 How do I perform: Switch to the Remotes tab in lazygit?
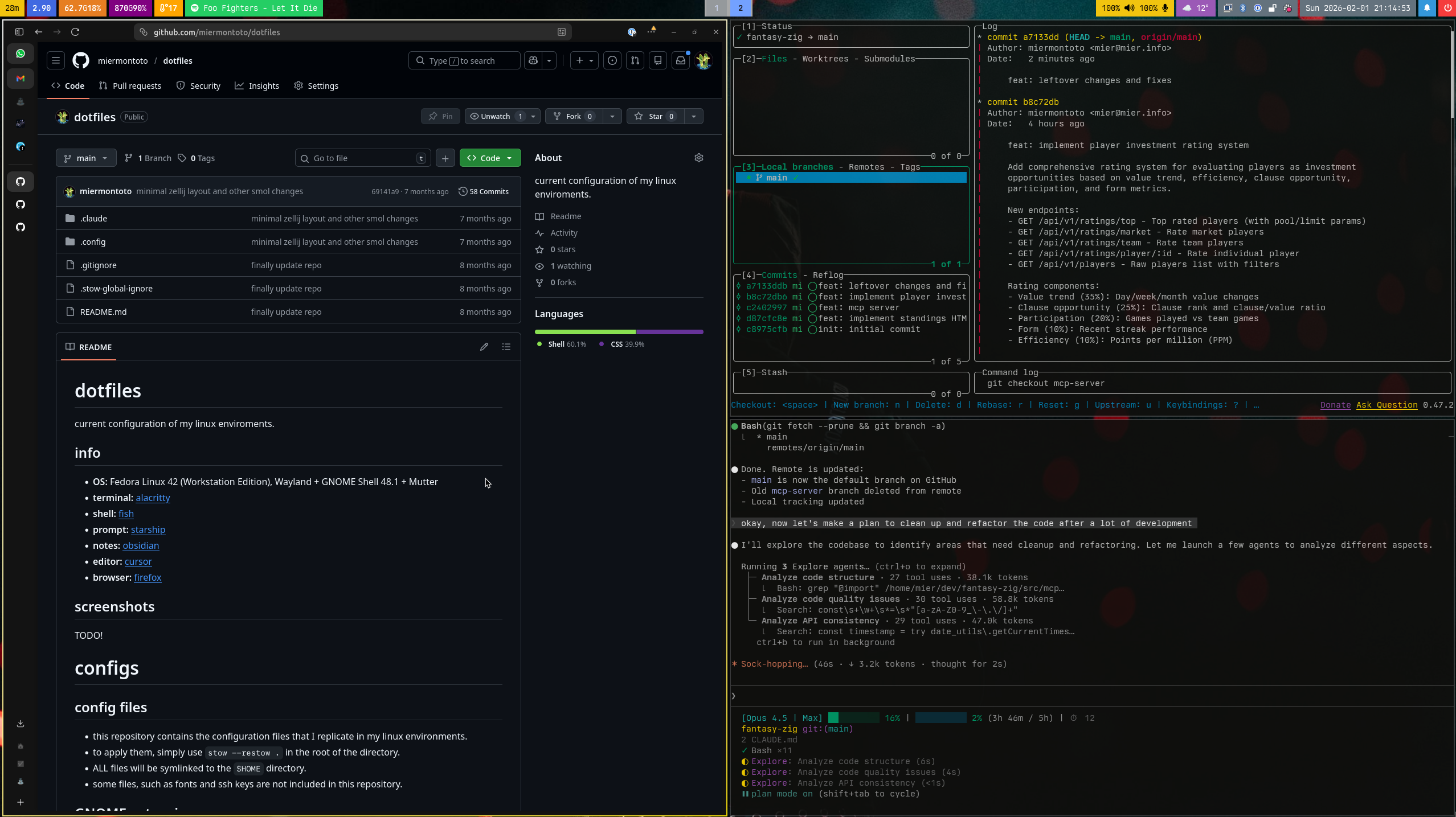coord(866,167)
